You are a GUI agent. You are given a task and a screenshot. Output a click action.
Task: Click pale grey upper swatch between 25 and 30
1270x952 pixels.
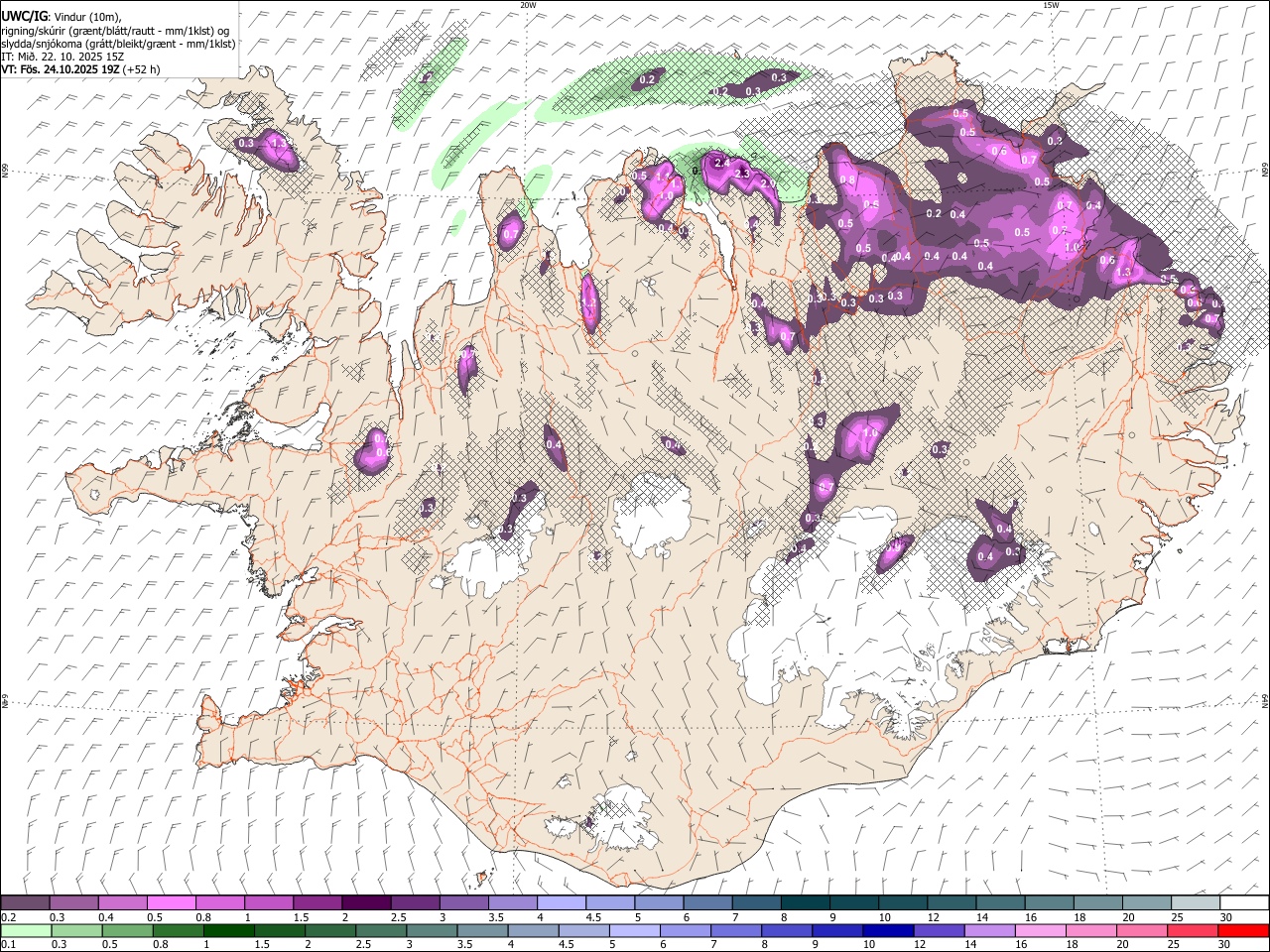tap(1196, 902)
